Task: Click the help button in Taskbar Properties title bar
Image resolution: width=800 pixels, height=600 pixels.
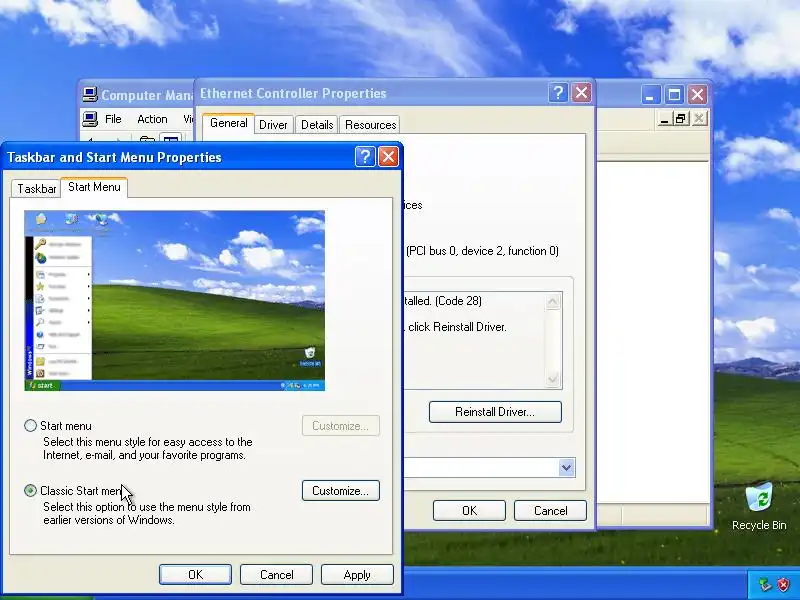Action: pos(365,157)
